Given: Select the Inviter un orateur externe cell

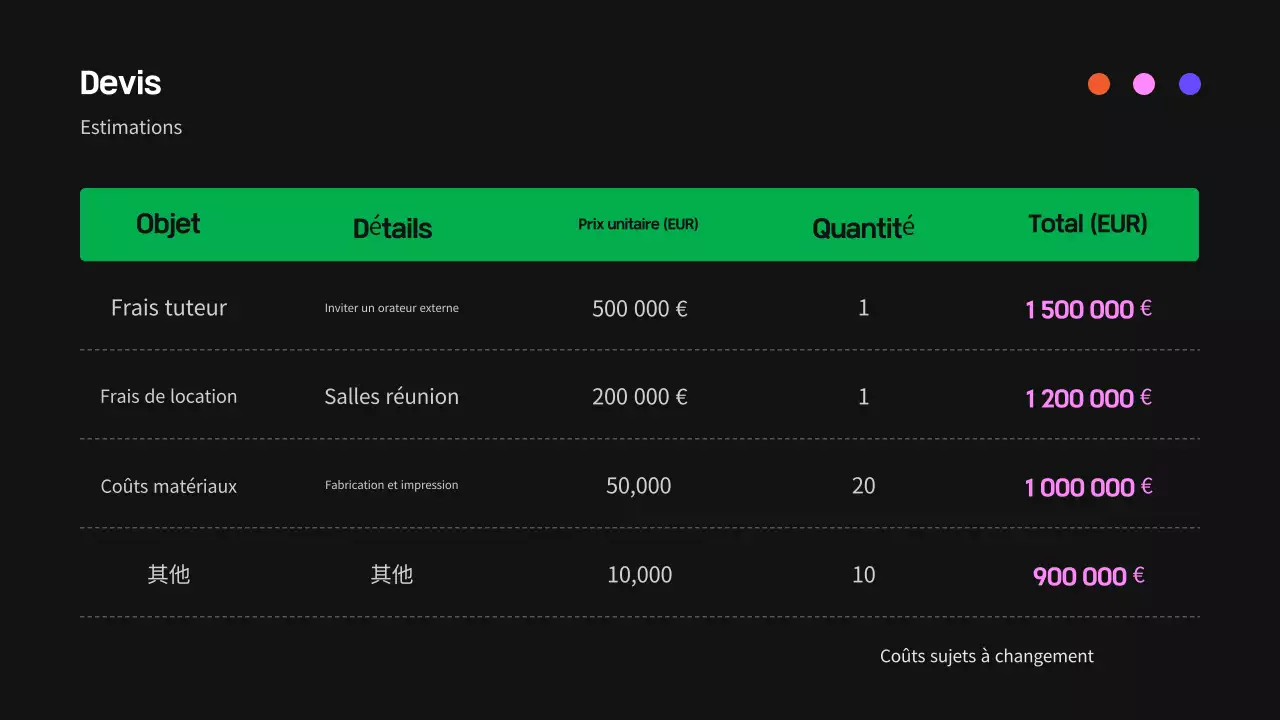Looking at the screenshot, I should pos(392,308).
